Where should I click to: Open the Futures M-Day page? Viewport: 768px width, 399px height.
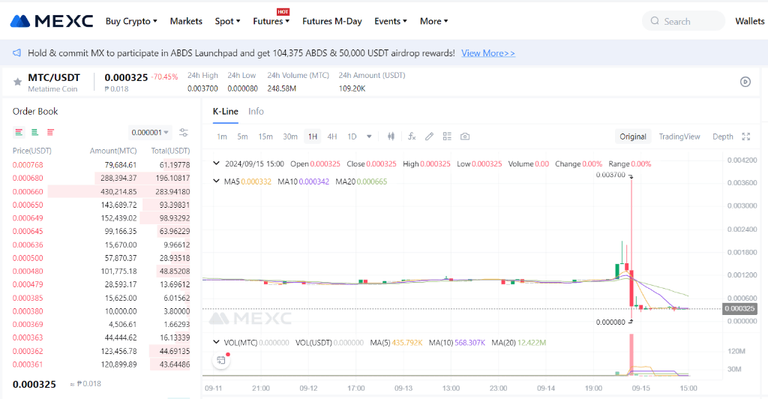click(332, 21)
